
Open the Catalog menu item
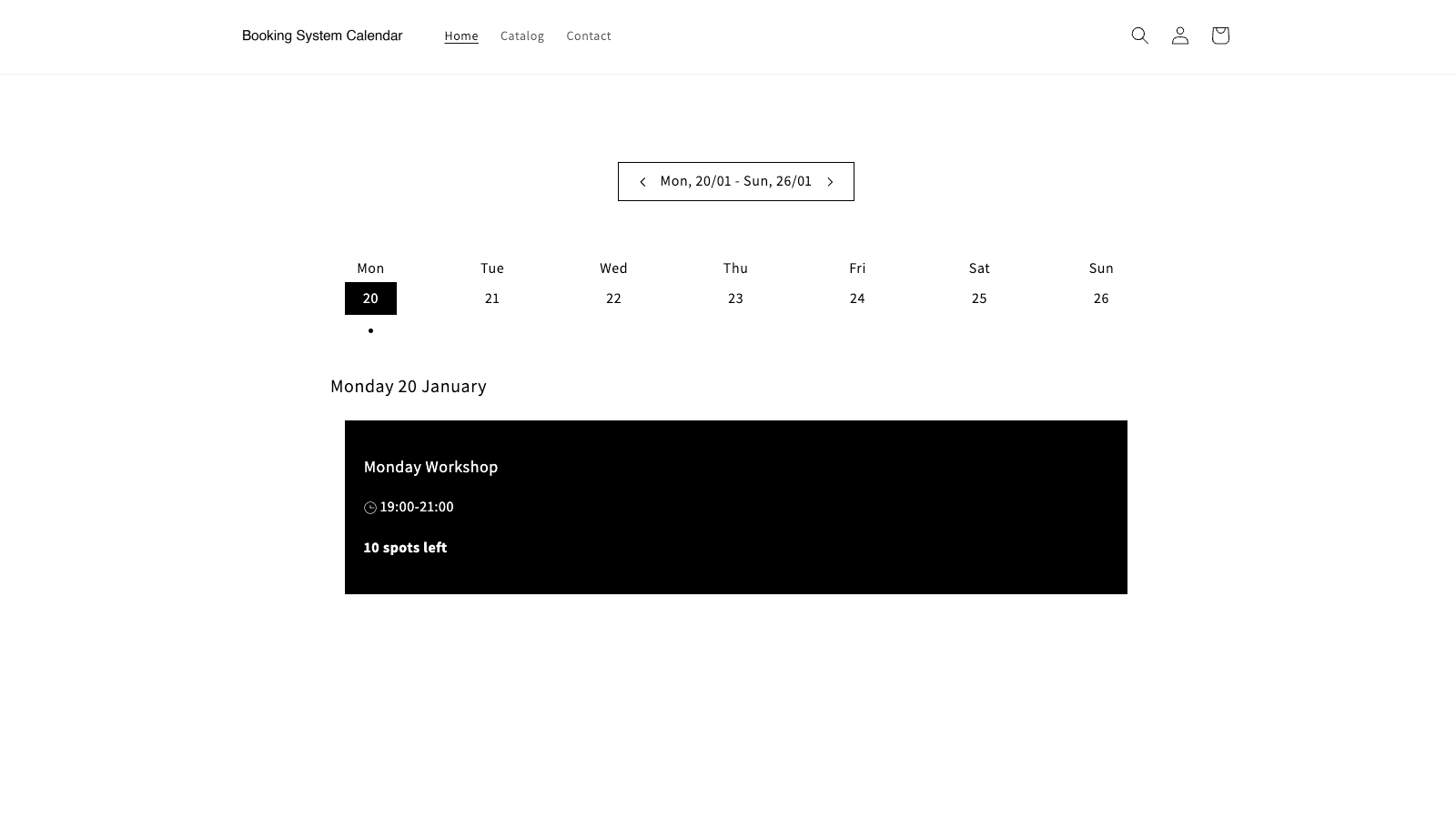pyautogui.click(x=522, y=36)
